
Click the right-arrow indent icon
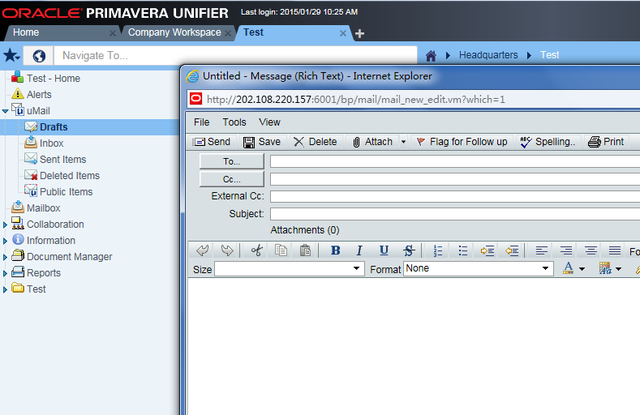487,251
